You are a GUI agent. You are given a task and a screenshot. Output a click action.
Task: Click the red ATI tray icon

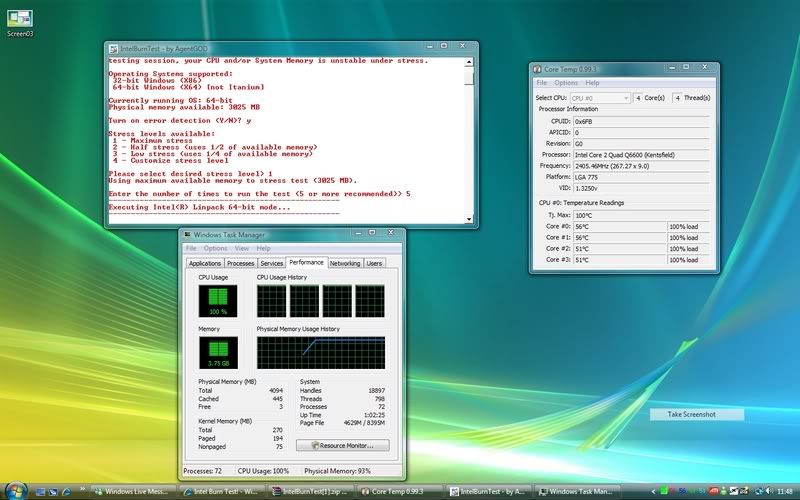point(714,491)
